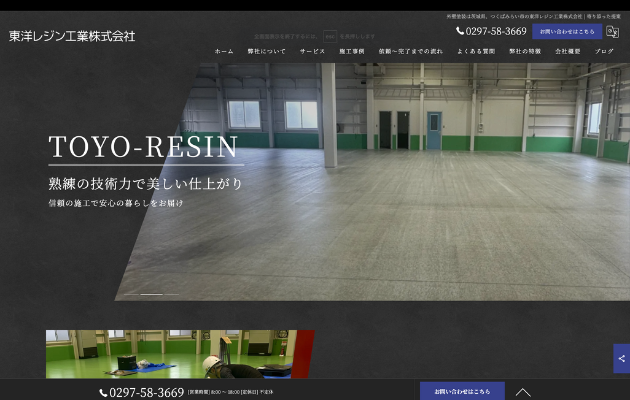Select the third slide indicator of the carousel

(172, 294)
